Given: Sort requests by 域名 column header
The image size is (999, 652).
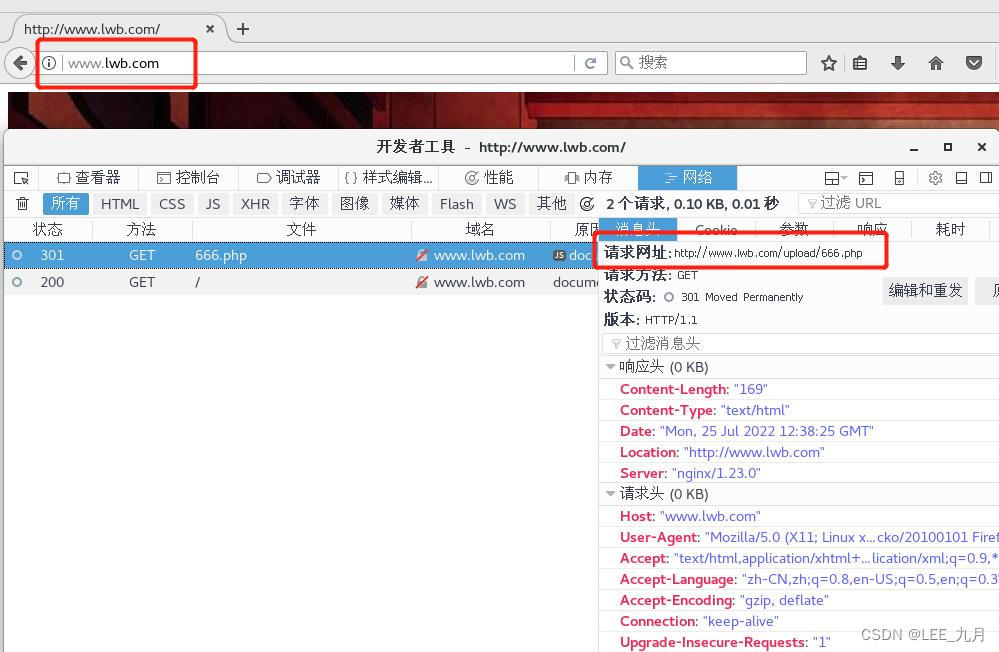Looking at the screenshot, I should point(480,229).
